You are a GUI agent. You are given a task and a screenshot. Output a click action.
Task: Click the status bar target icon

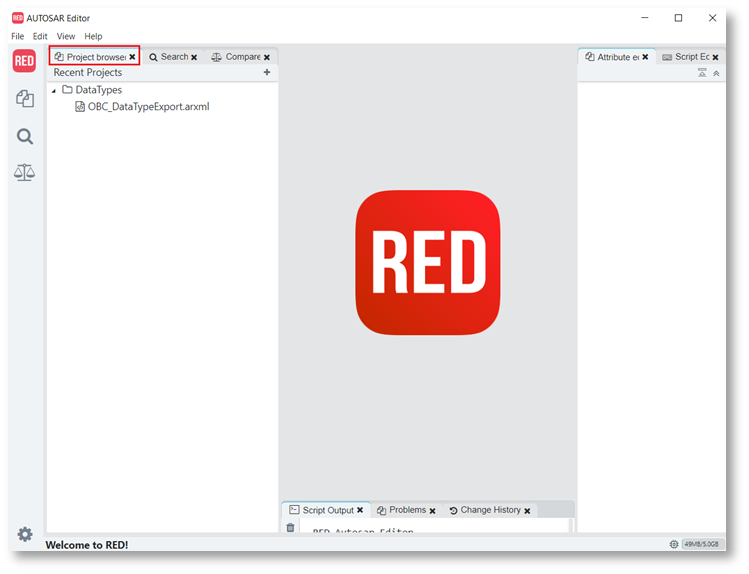click(x=674, y=544)
